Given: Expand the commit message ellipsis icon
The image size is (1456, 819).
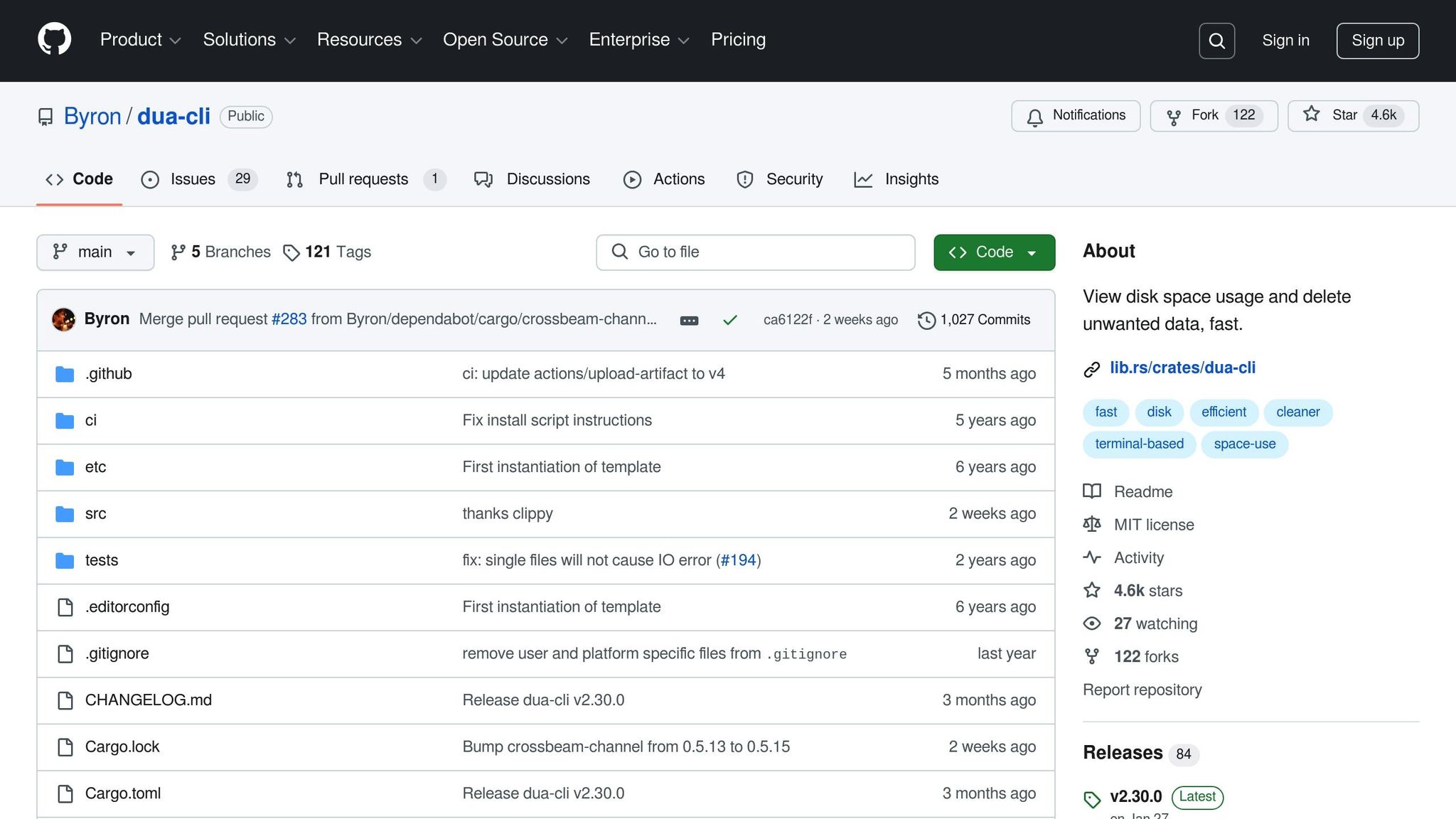Looking at the screenshot, I should point(689,321).
